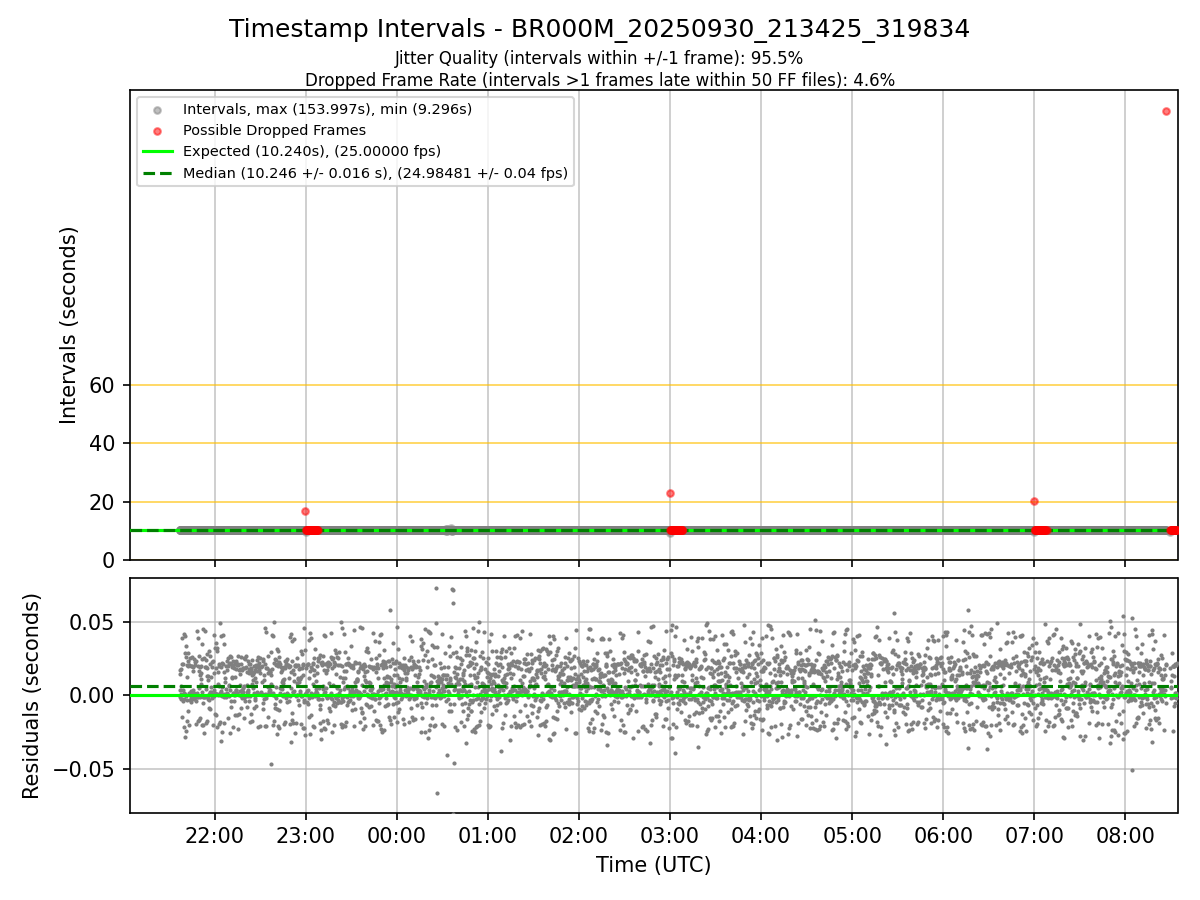Image resolution: width=1200 pixels, height=900 pixels.
Task: Click the '04:00' x-axis tick label
Action: coord(761,835)
